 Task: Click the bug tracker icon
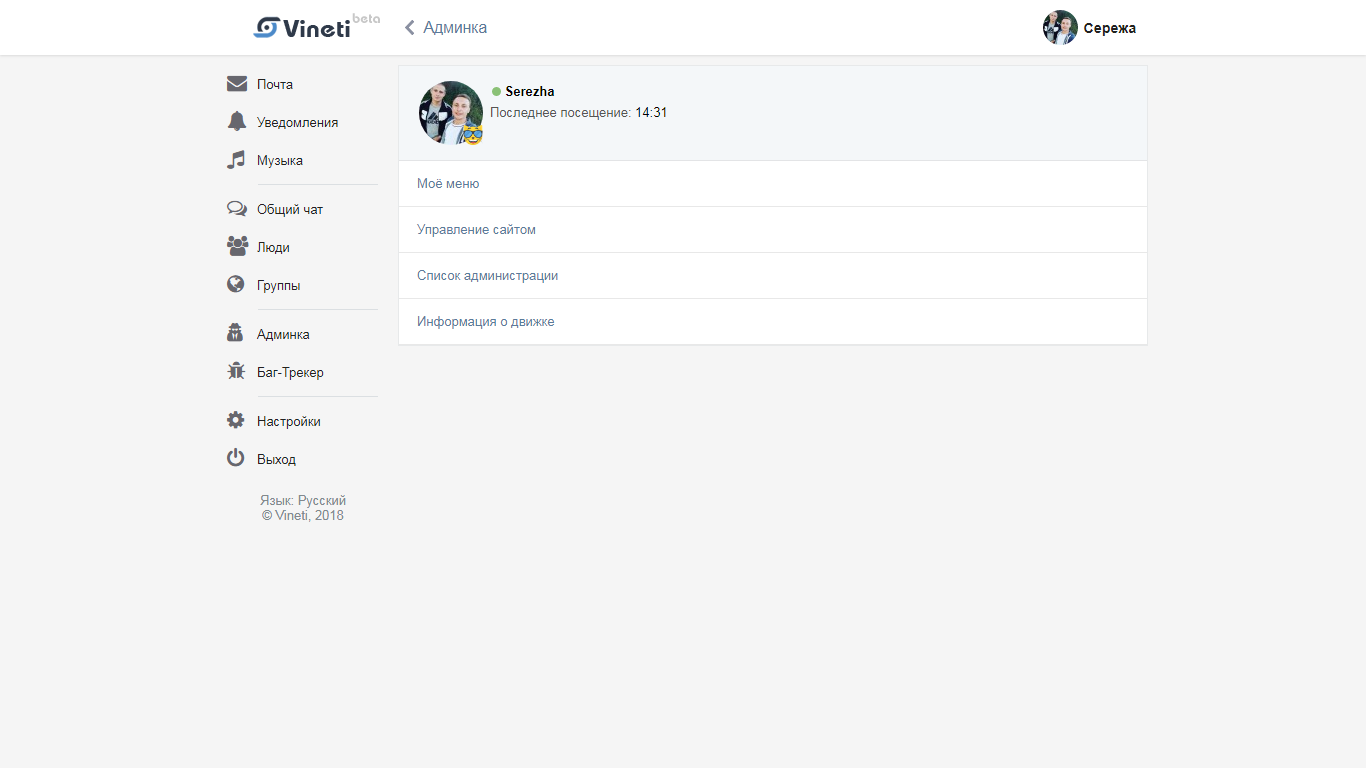pyautogui.click(x=236, y=372)
